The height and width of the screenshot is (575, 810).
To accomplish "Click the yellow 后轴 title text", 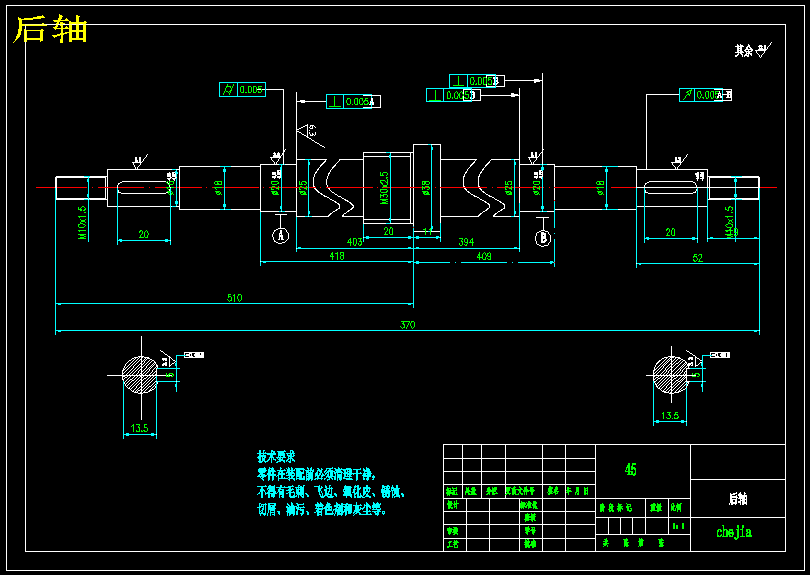I will tap(50, 29).
